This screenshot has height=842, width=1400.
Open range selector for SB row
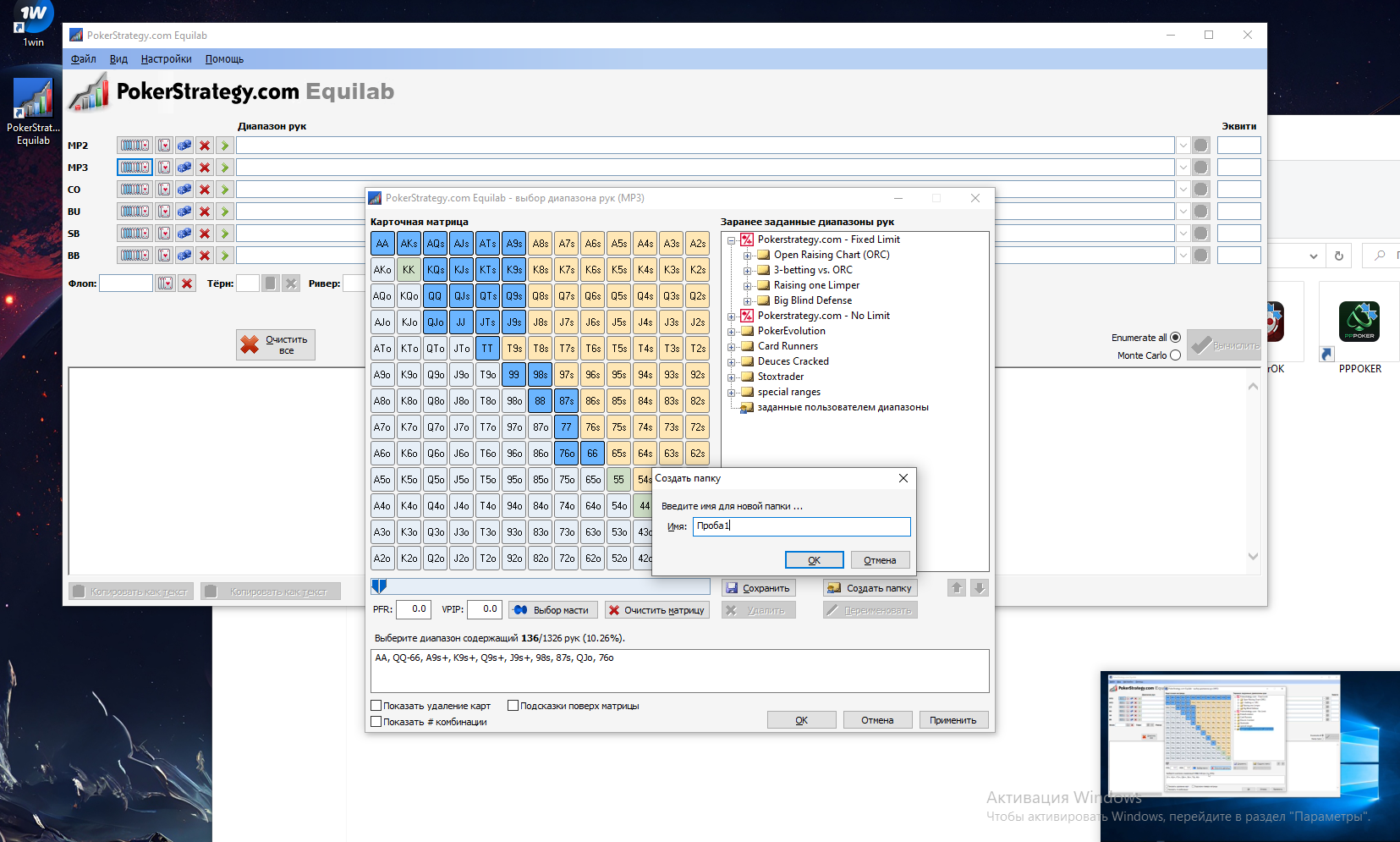(x=135, y=234)
